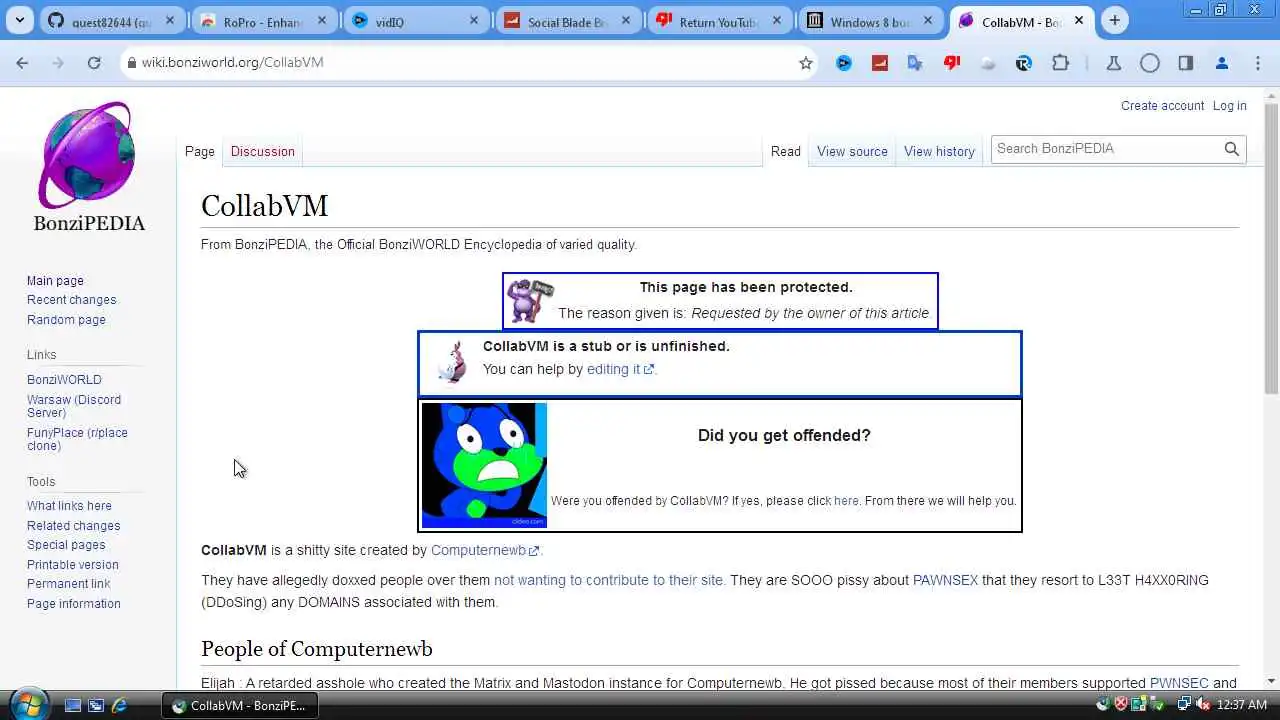The width and height of the screenshot is (1280, 720).
Task: Click the Permanent link tool
Action: coord(68,584)
